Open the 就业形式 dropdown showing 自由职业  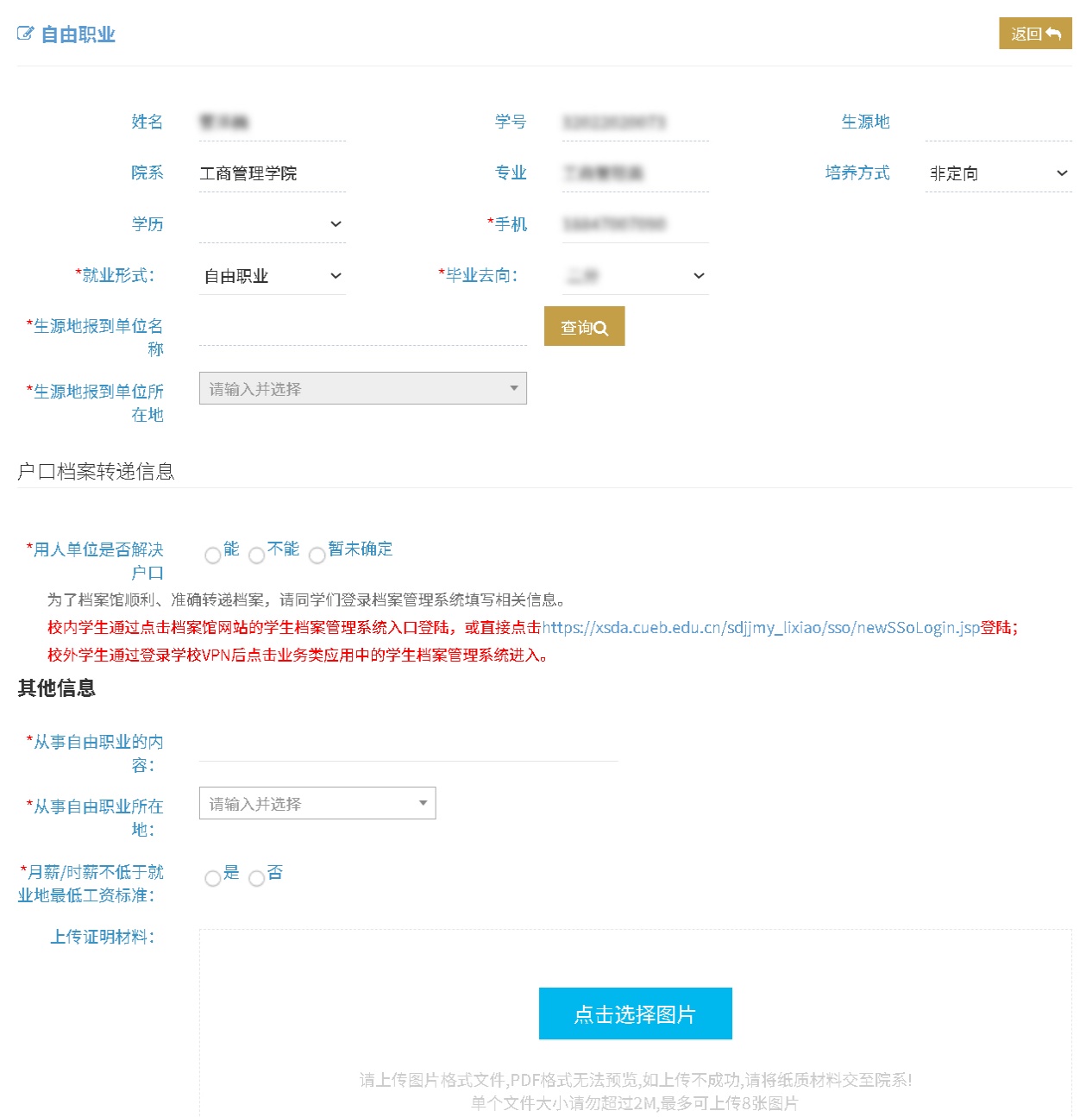pyautogui.click(x=272, y=276)
